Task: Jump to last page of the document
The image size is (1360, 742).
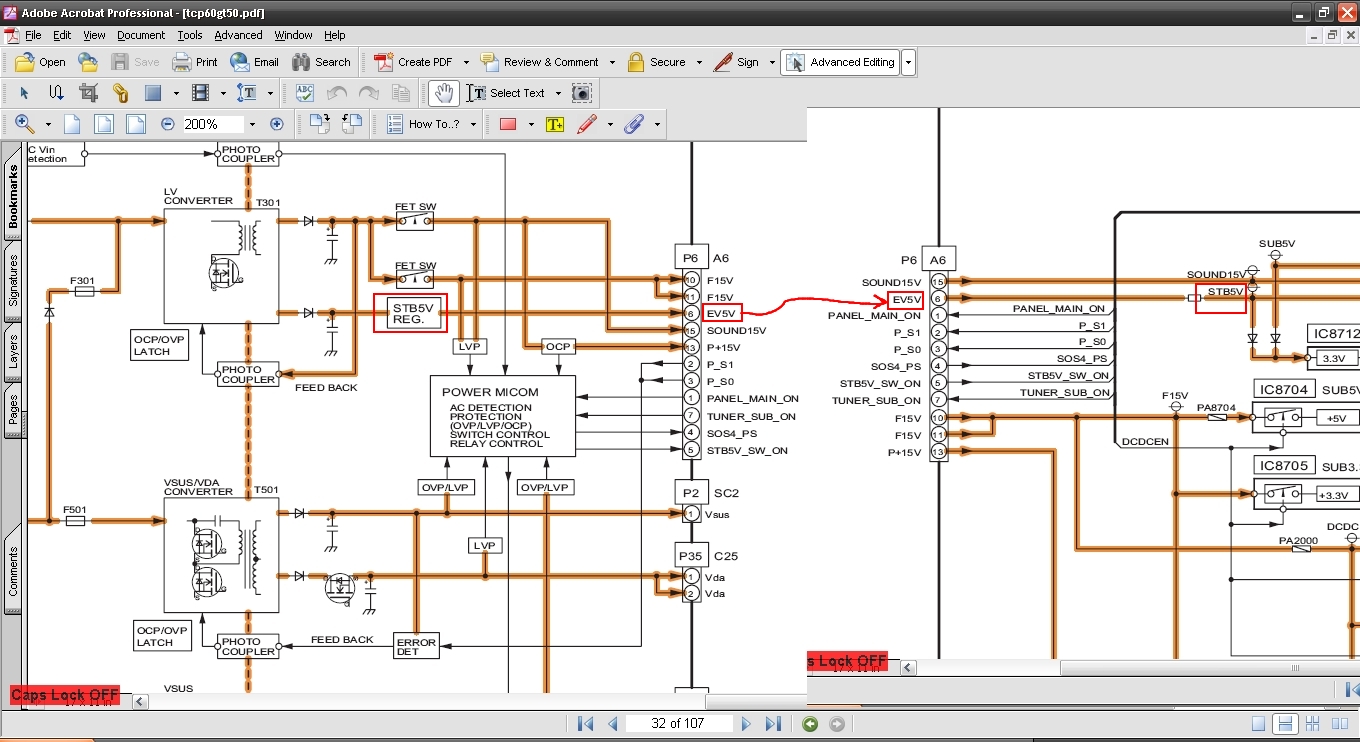Action: 773,724
